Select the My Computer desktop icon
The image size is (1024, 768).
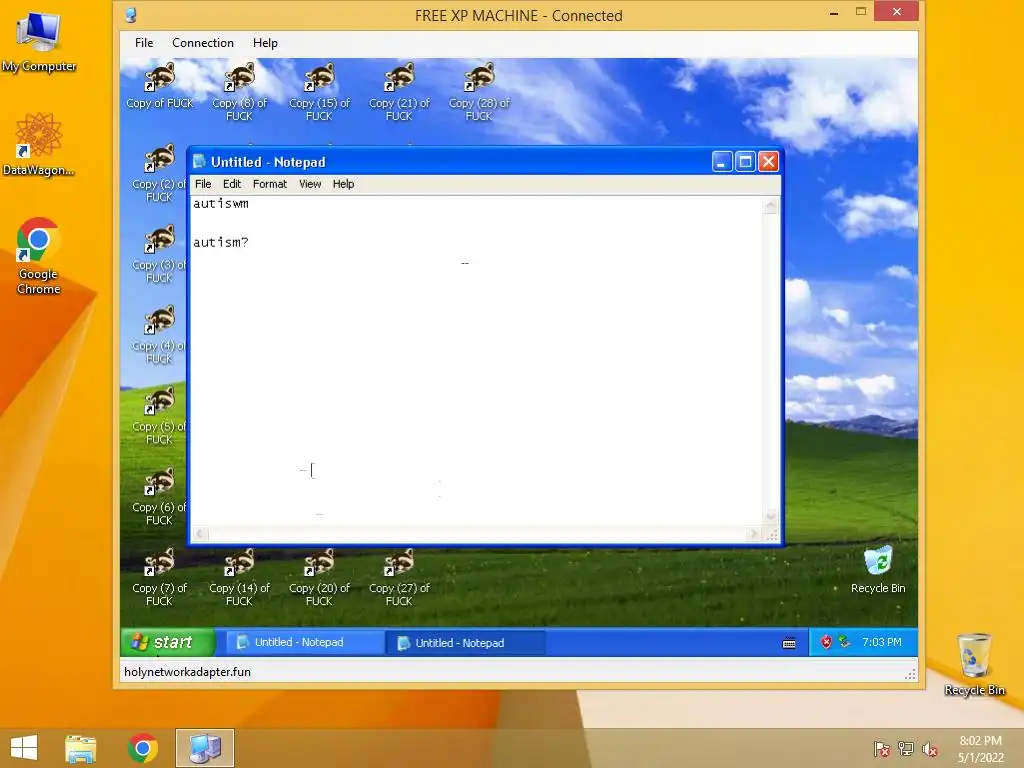click(39, 42)
